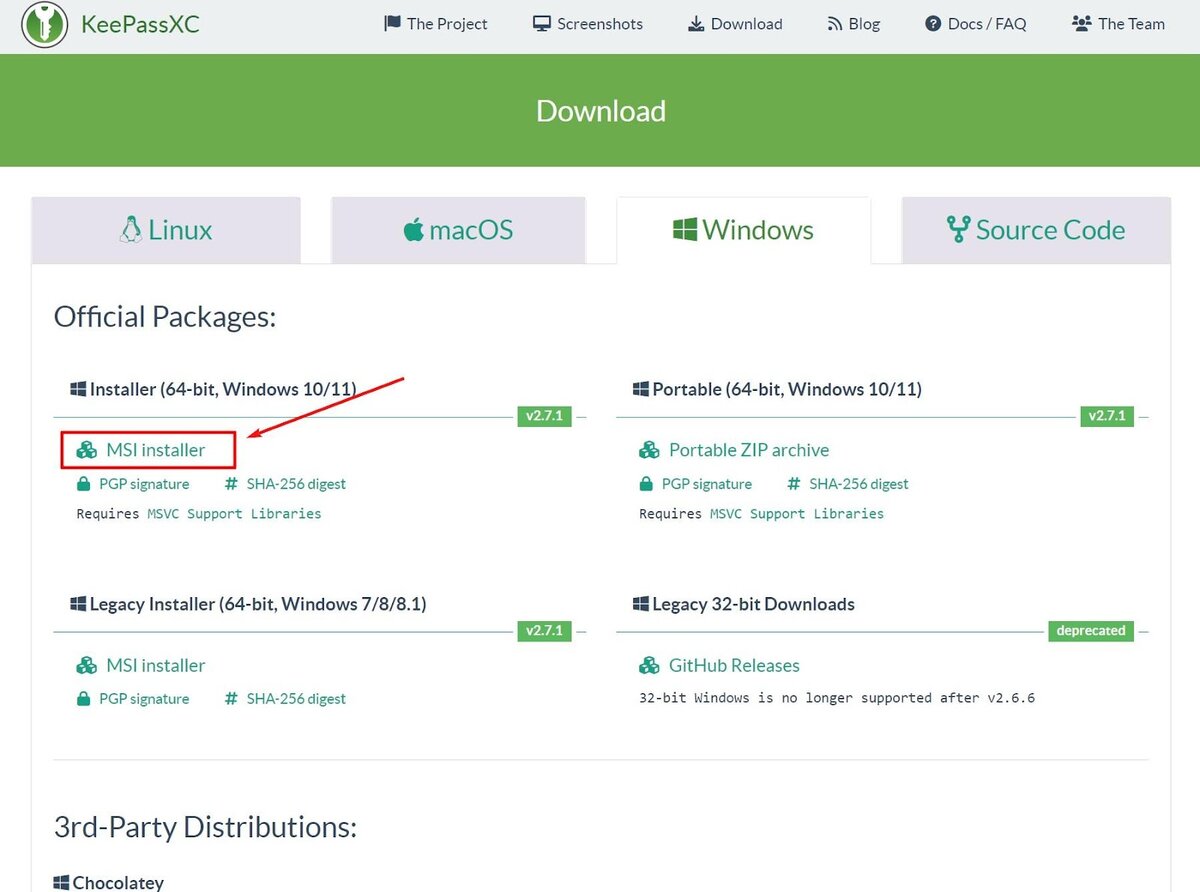Click Windows icon beside Legacy Installer heading

click(x=78, y=604)
